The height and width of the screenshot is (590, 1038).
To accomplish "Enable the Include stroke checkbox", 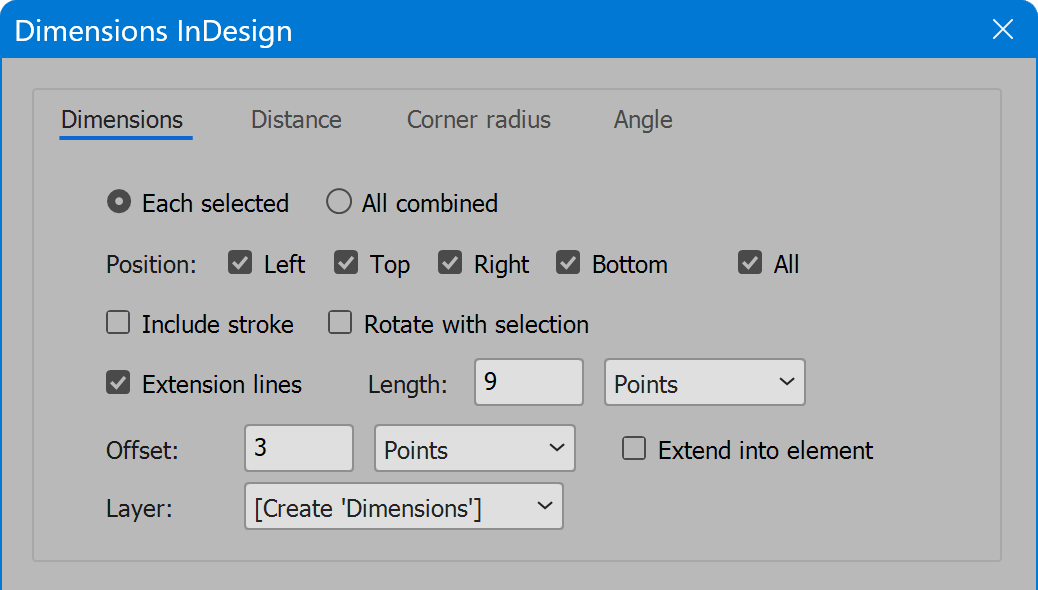I will click(x=118, y=322).
